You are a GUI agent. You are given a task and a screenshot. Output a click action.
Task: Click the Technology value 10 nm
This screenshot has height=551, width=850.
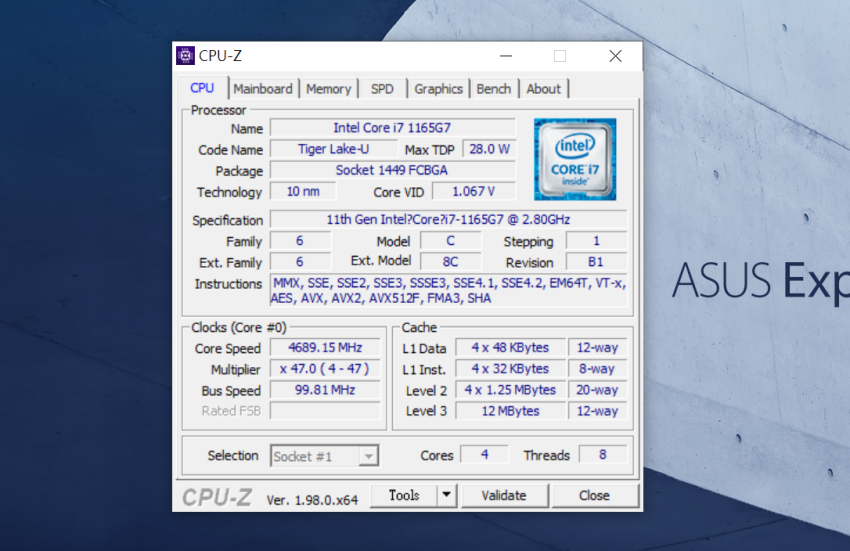(x=303, y=191)
